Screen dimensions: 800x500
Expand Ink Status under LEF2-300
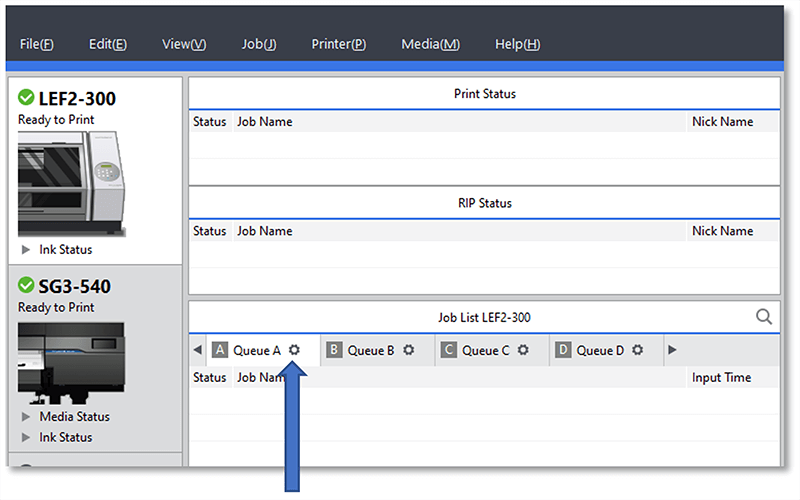tap(27, 250)
